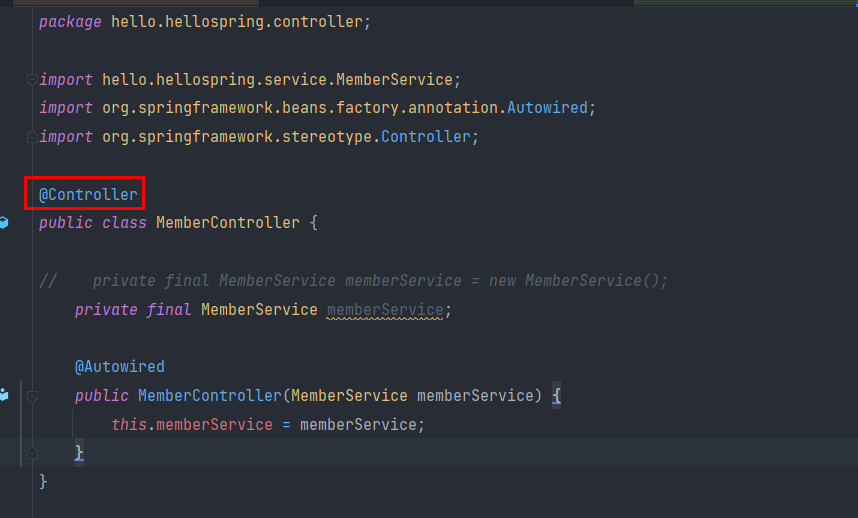This screenshot has width=858, height=518.
Task: Click the commented-out 'new MemberService()' line
Action: (353, 281)
